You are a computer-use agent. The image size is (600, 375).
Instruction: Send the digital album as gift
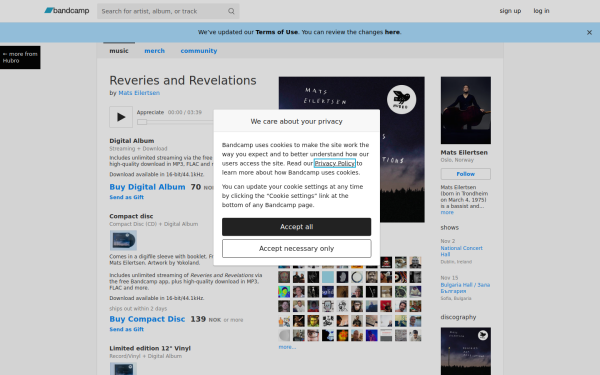click(127, 197)
